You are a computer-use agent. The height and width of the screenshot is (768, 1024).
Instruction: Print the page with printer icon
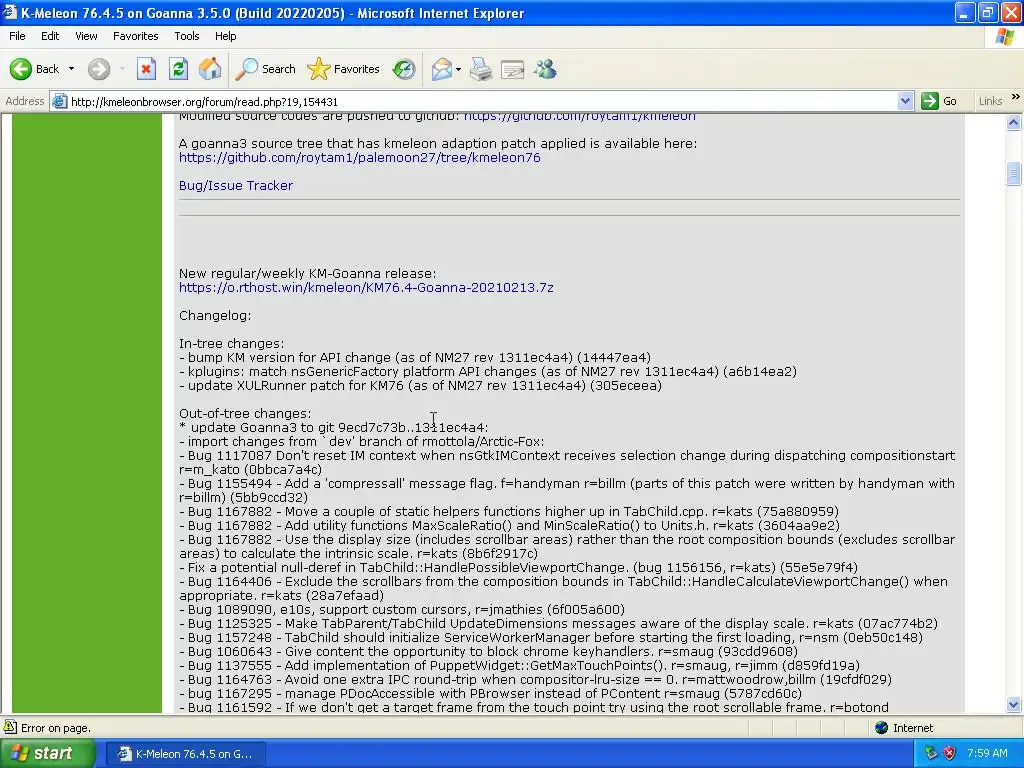pos(481,69)
